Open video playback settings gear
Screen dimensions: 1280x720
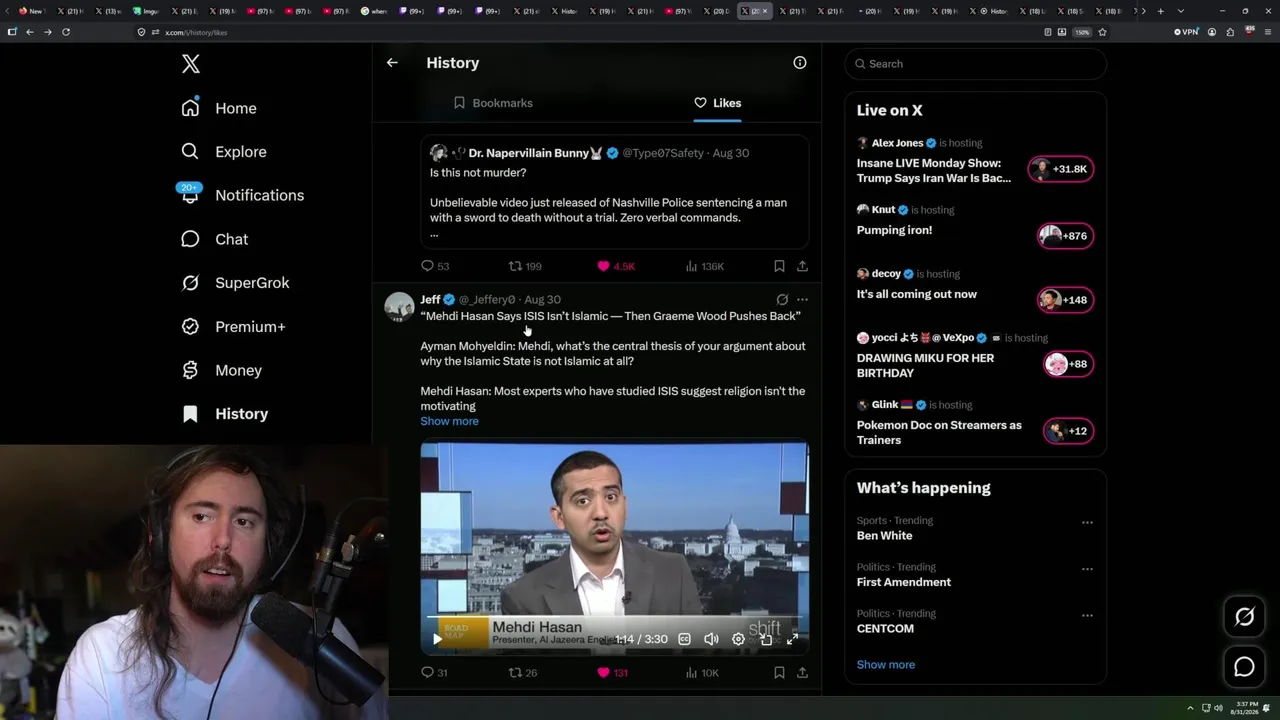[x=738, y=639]
